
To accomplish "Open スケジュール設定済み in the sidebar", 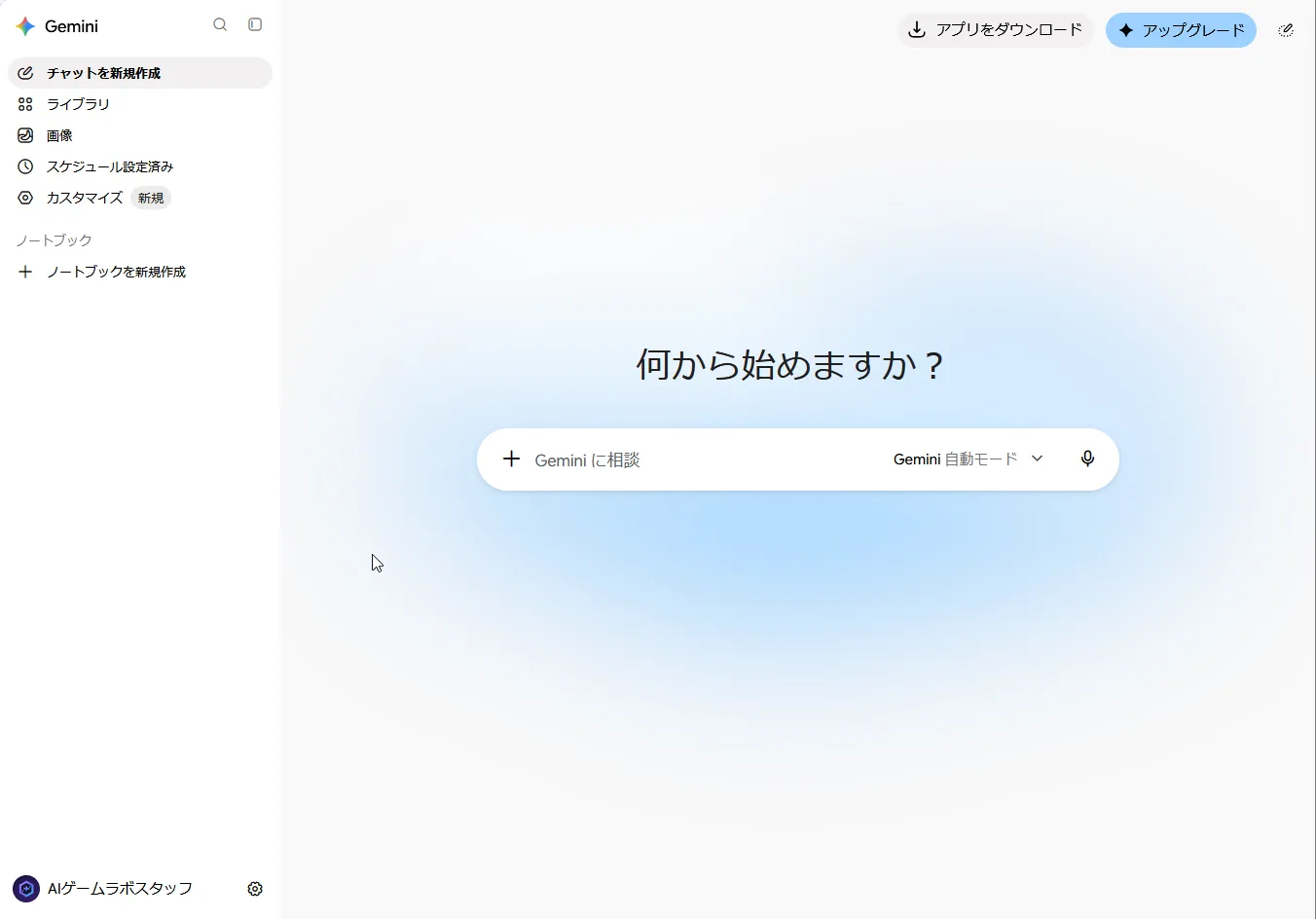I will [x=140, y=166].
